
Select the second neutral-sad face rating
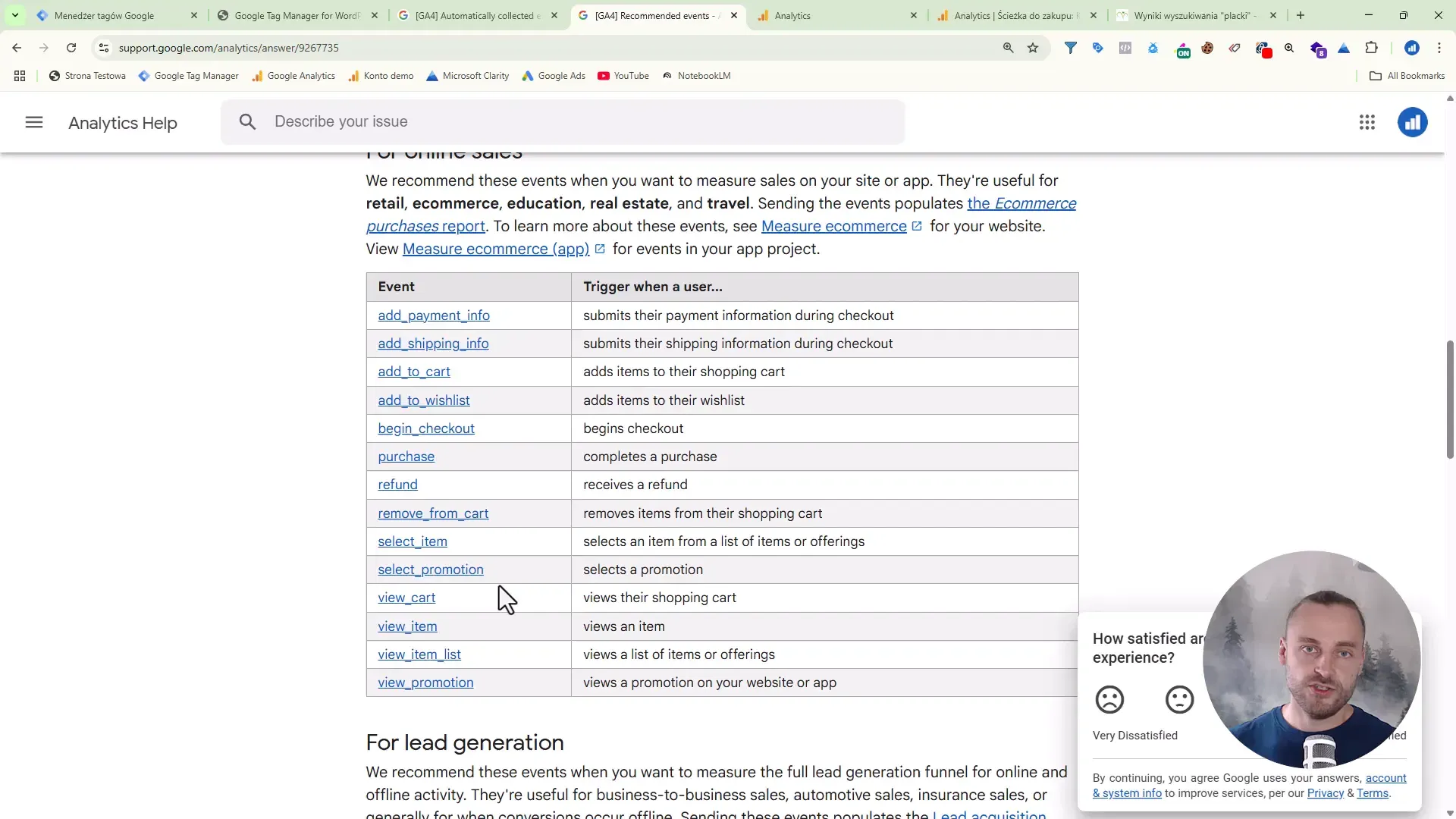click(x=1179, y=699)
